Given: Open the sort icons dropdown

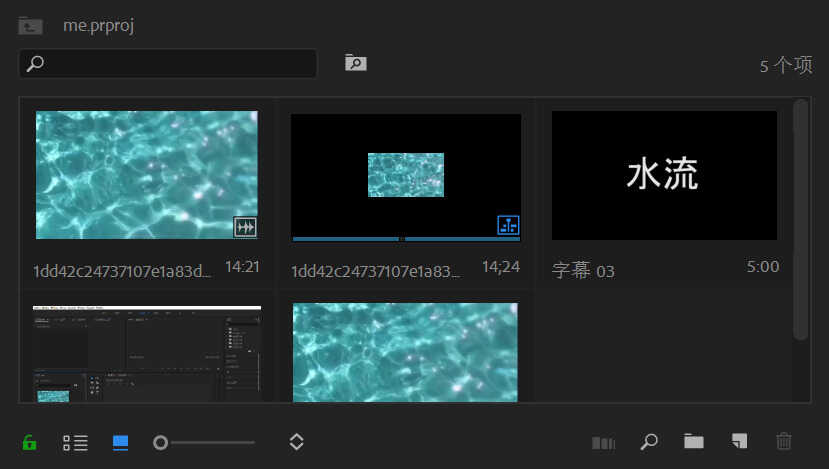Looking at the screenshot, I should click(297, 442).
